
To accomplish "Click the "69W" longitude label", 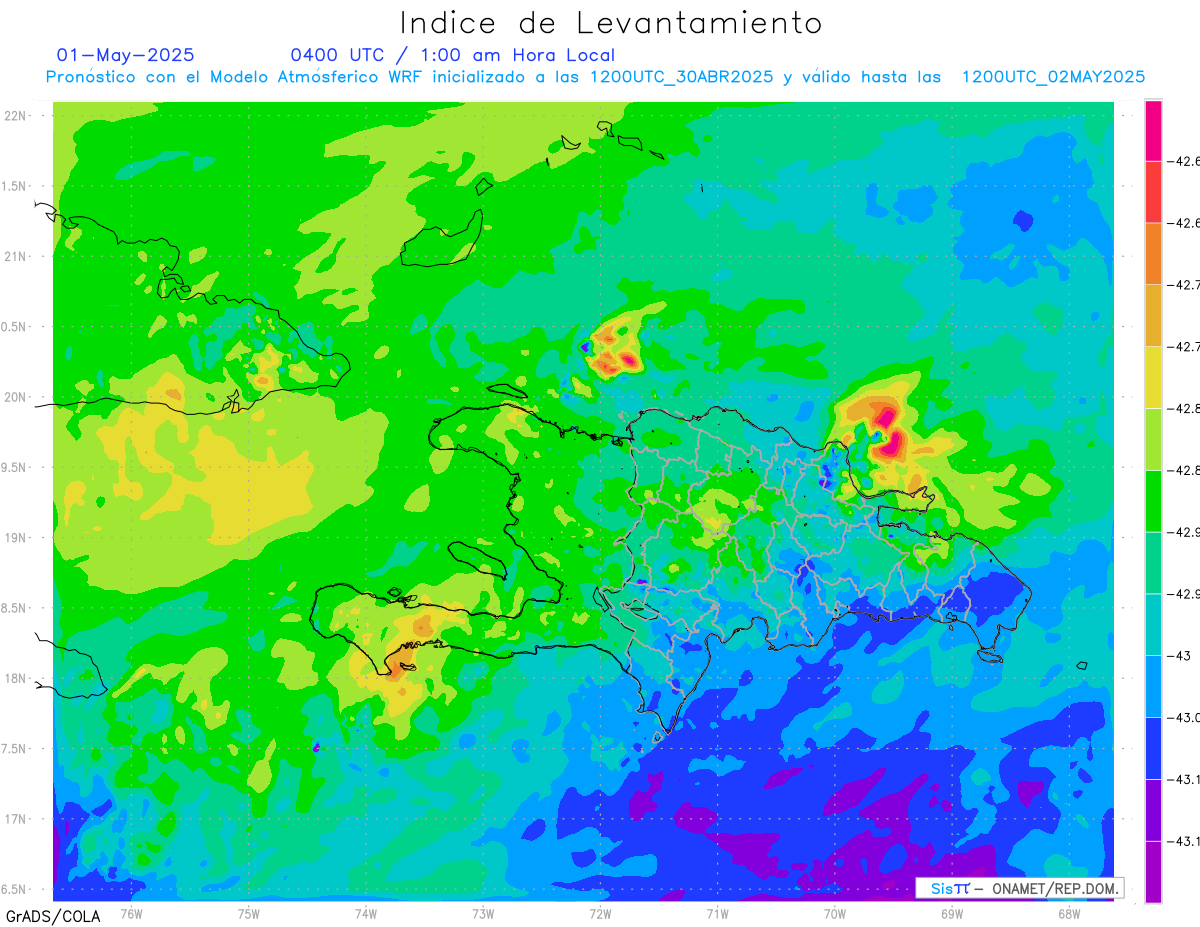I will pyautogui.click(x=952, y=914).
